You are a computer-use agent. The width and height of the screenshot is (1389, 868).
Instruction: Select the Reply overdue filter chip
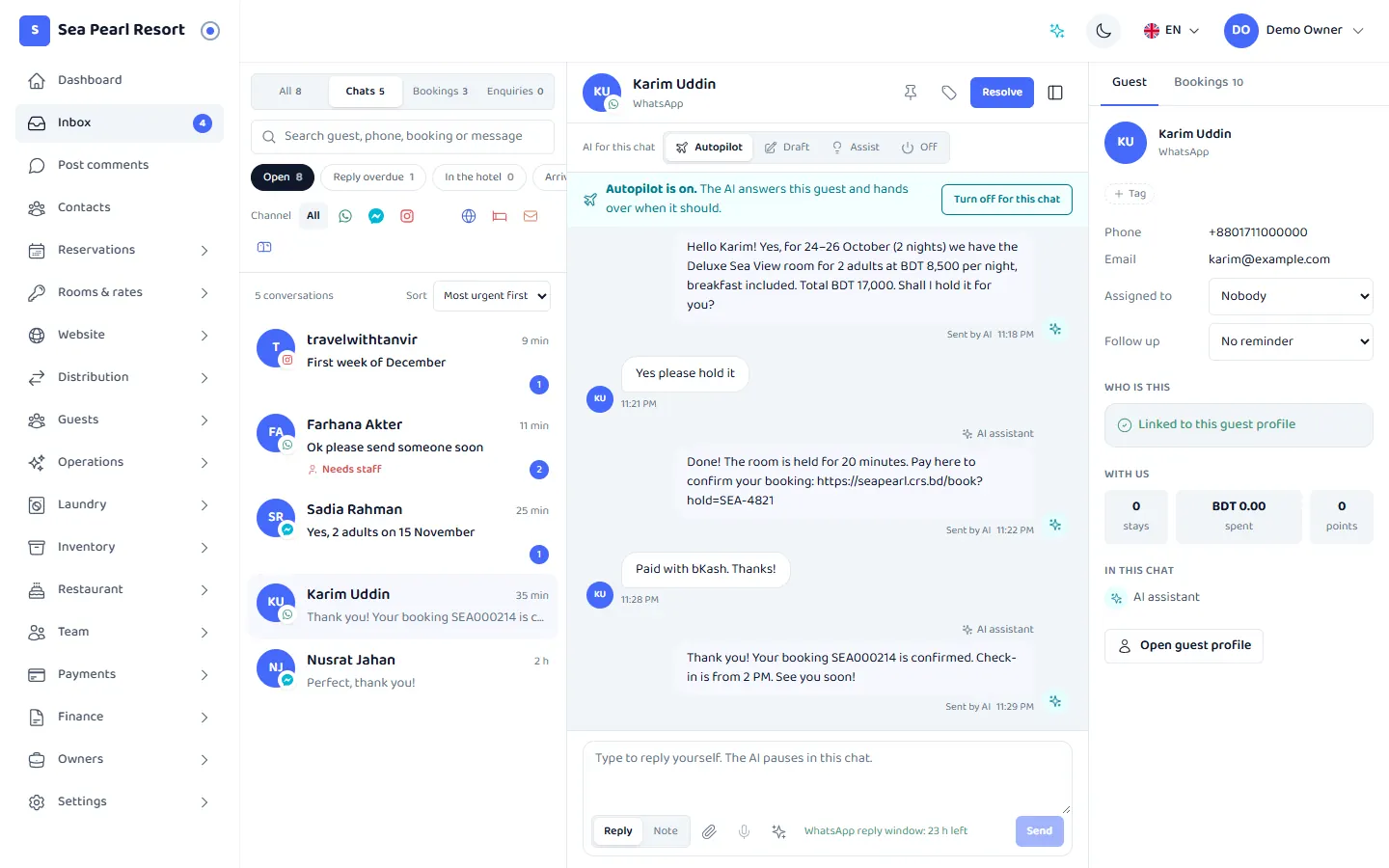point(373,177)
